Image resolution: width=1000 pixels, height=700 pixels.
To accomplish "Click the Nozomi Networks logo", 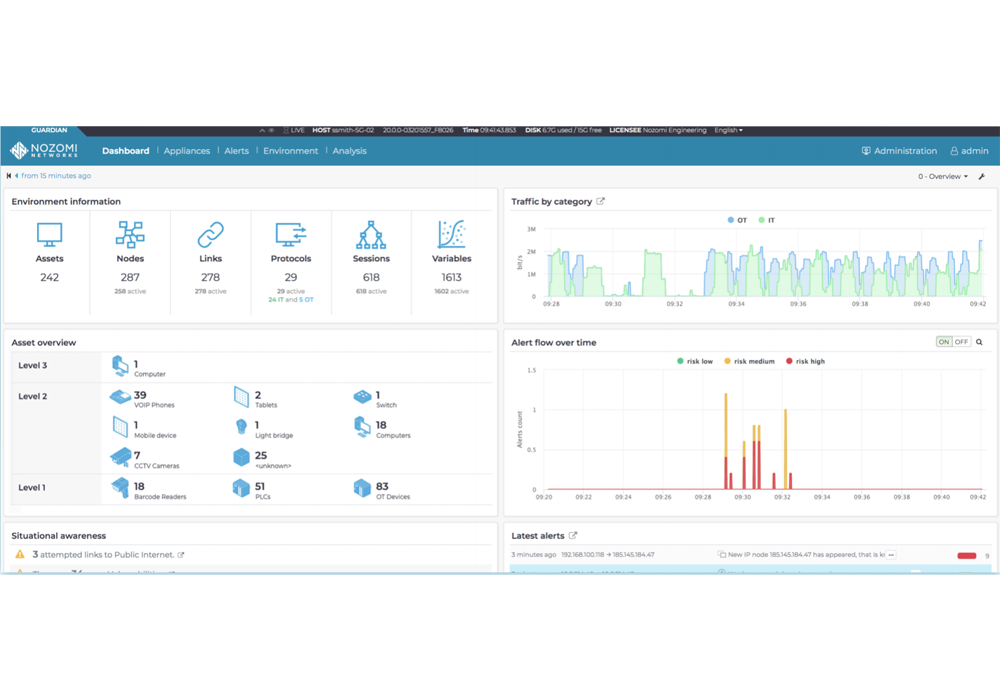I will 43,150.
